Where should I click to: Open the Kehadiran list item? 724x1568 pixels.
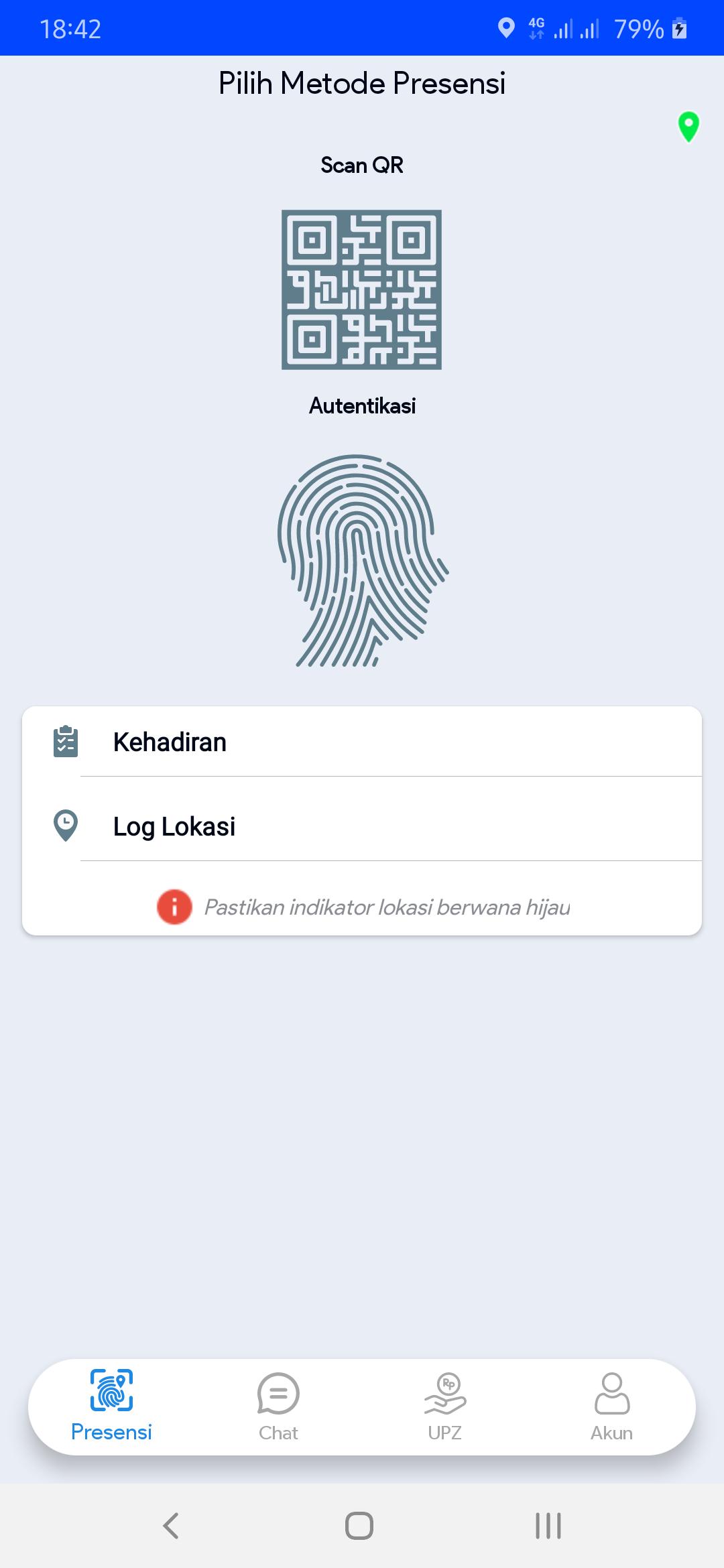[x=362, y=742]
